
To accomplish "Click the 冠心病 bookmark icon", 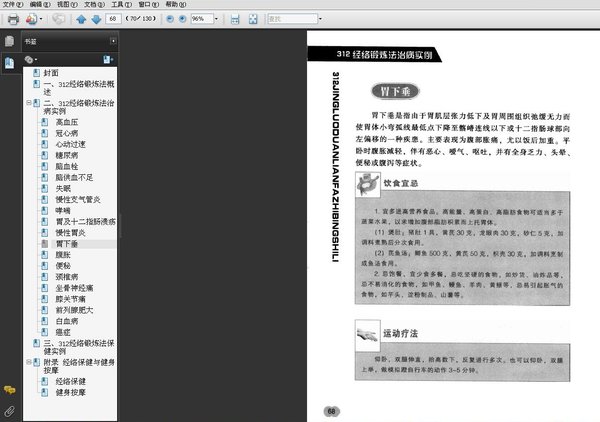I will [45, 133].
